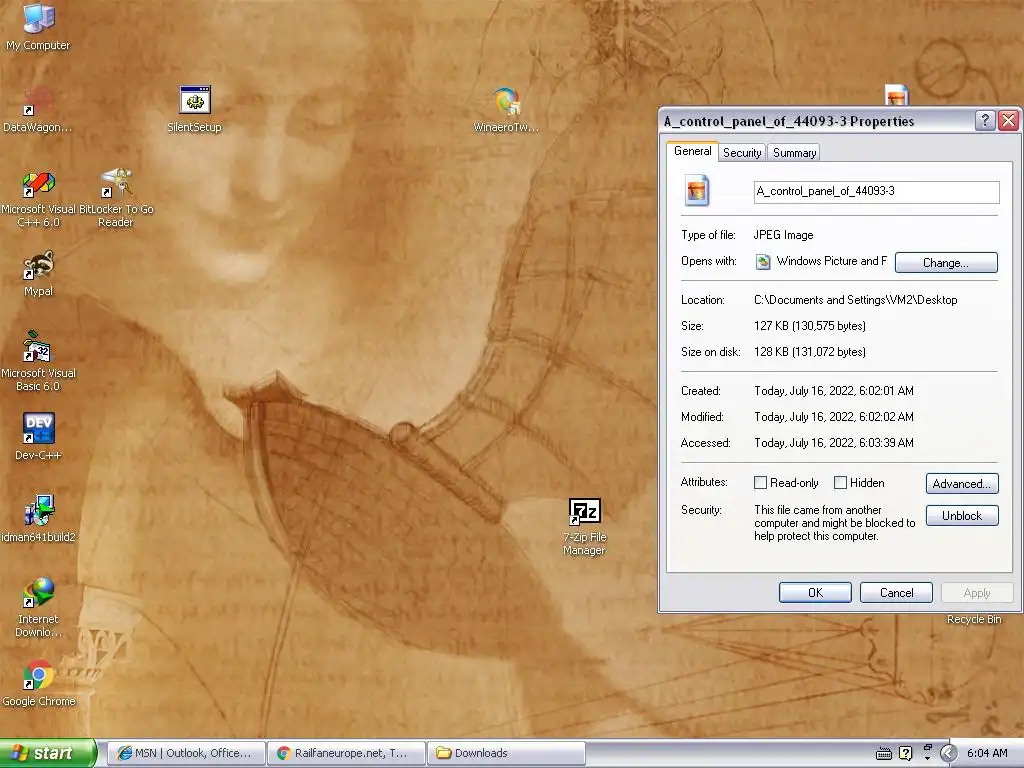Screen dimensions: 1024x768
Task: Click the Change... button for Opens with
Action: (x=946, y=263)
